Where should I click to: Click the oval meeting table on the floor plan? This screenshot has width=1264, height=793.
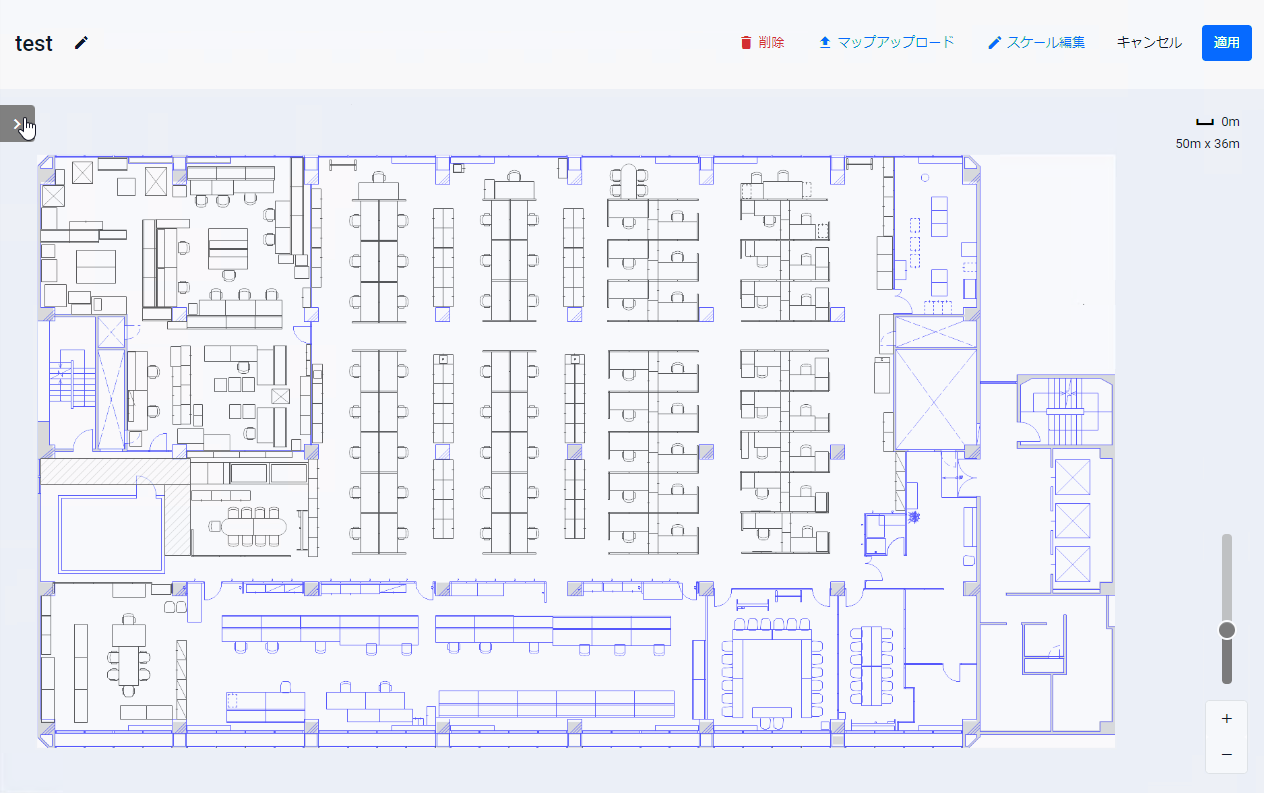[254, 525]
